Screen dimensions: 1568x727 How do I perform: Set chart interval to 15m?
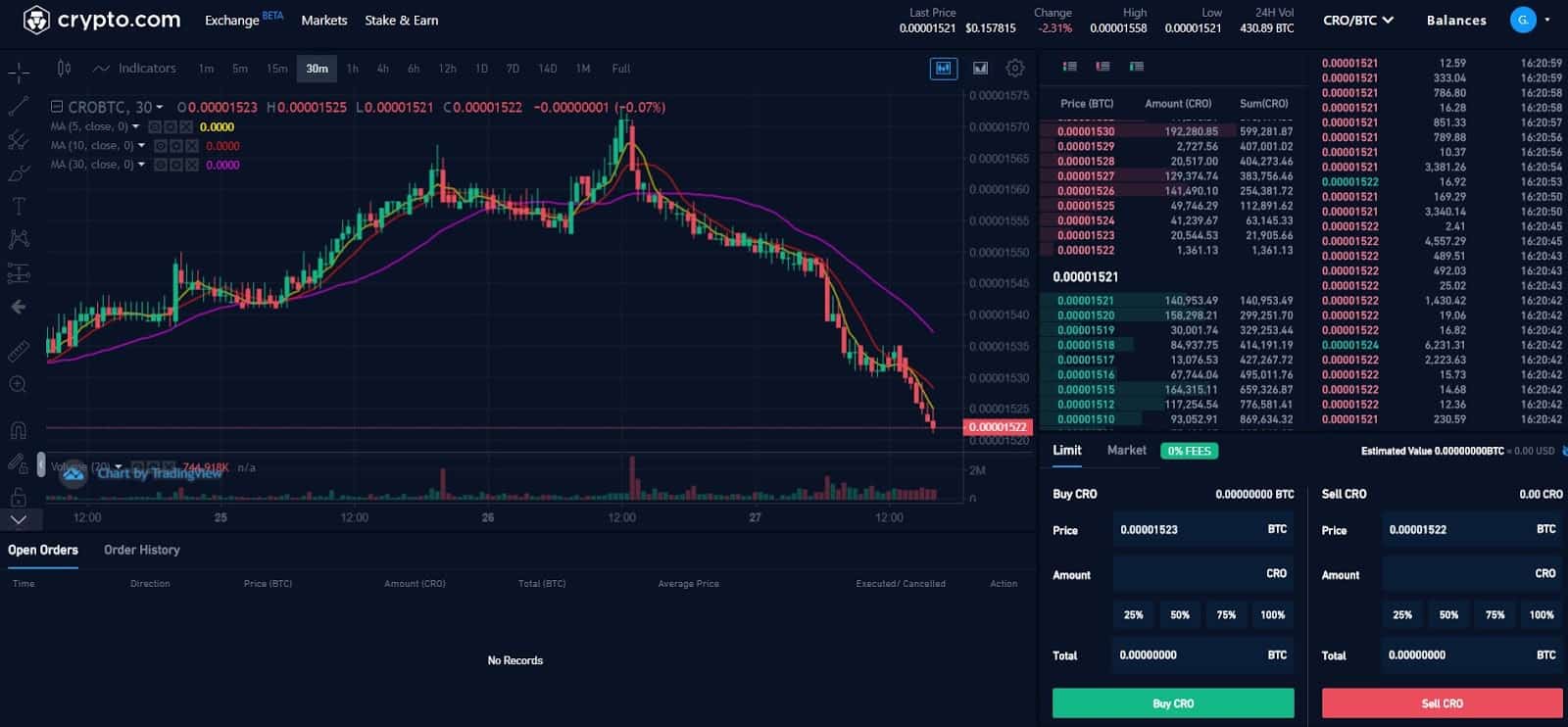pos(277,69)
